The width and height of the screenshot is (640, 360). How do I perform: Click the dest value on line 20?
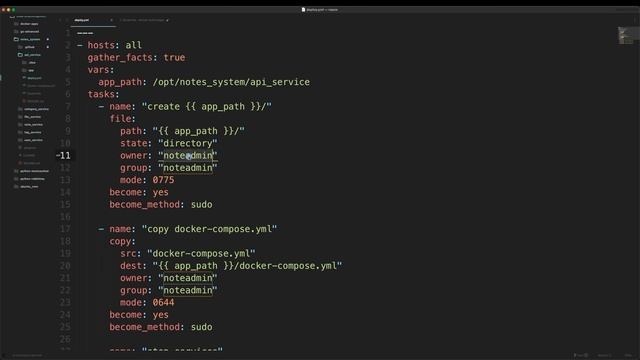[x=247, y=266]
